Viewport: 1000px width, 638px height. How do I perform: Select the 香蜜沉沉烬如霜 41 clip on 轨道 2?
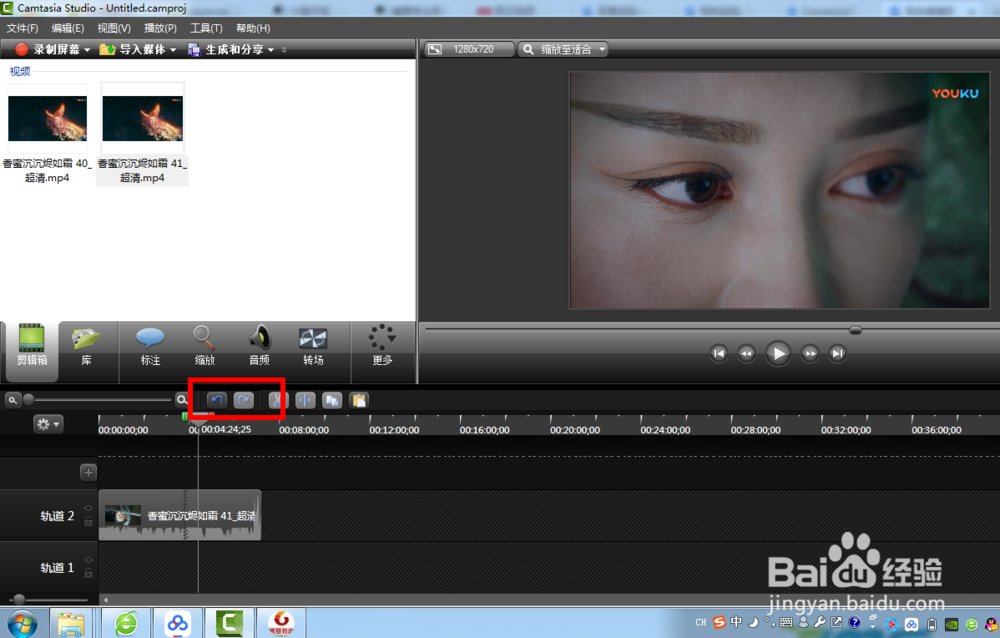pyautogui.click(x=180, y=515)
